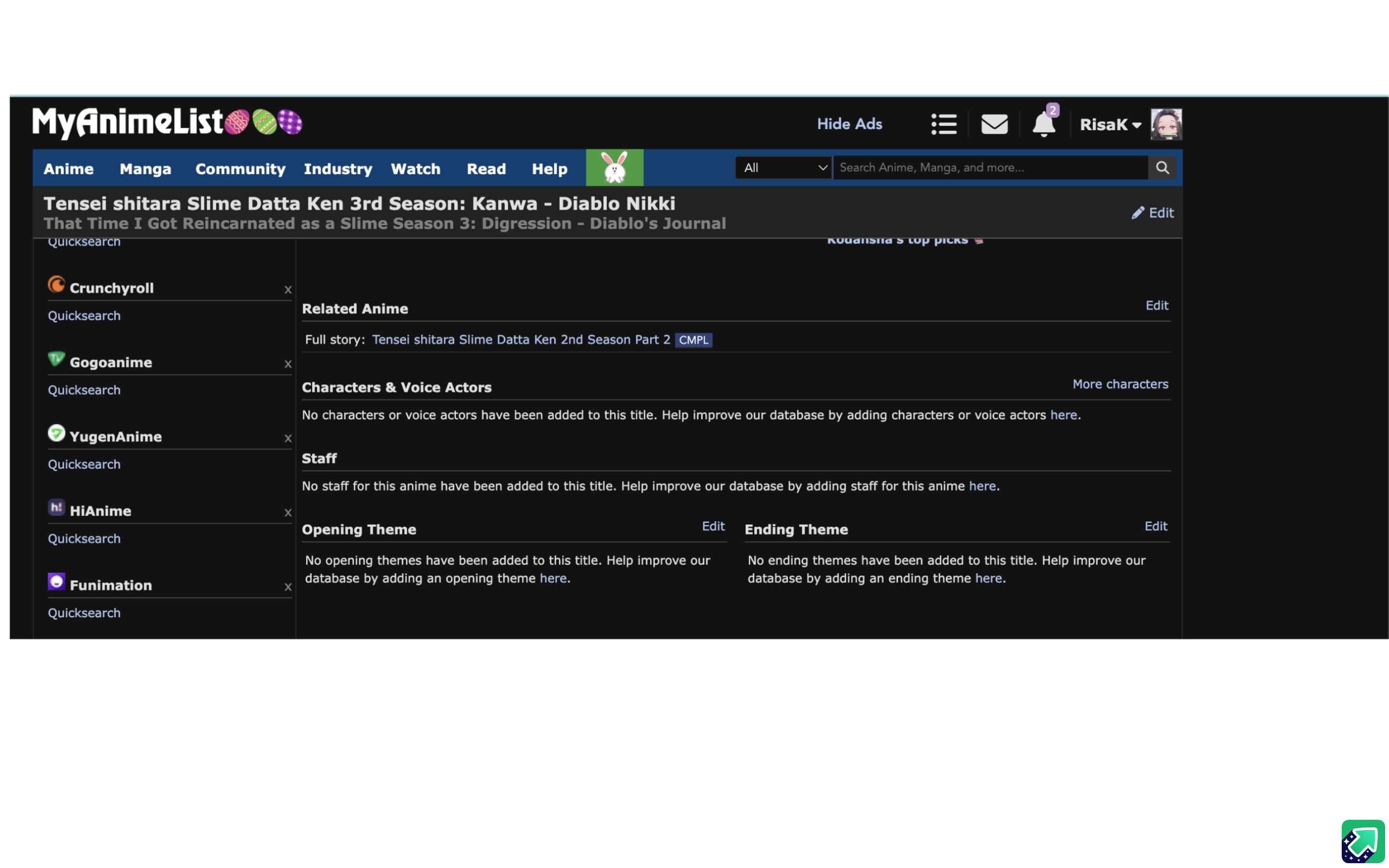Screen dimensions: 1389x868
Task: Click Quicksearch under YugenAnime
Action: click(x=84, y=464)
